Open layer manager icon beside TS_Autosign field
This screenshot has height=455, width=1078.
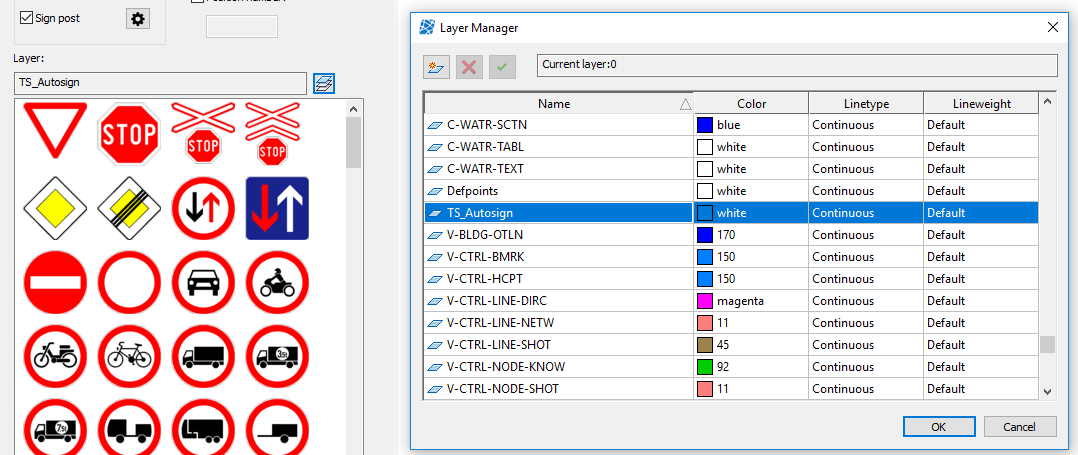323,83
